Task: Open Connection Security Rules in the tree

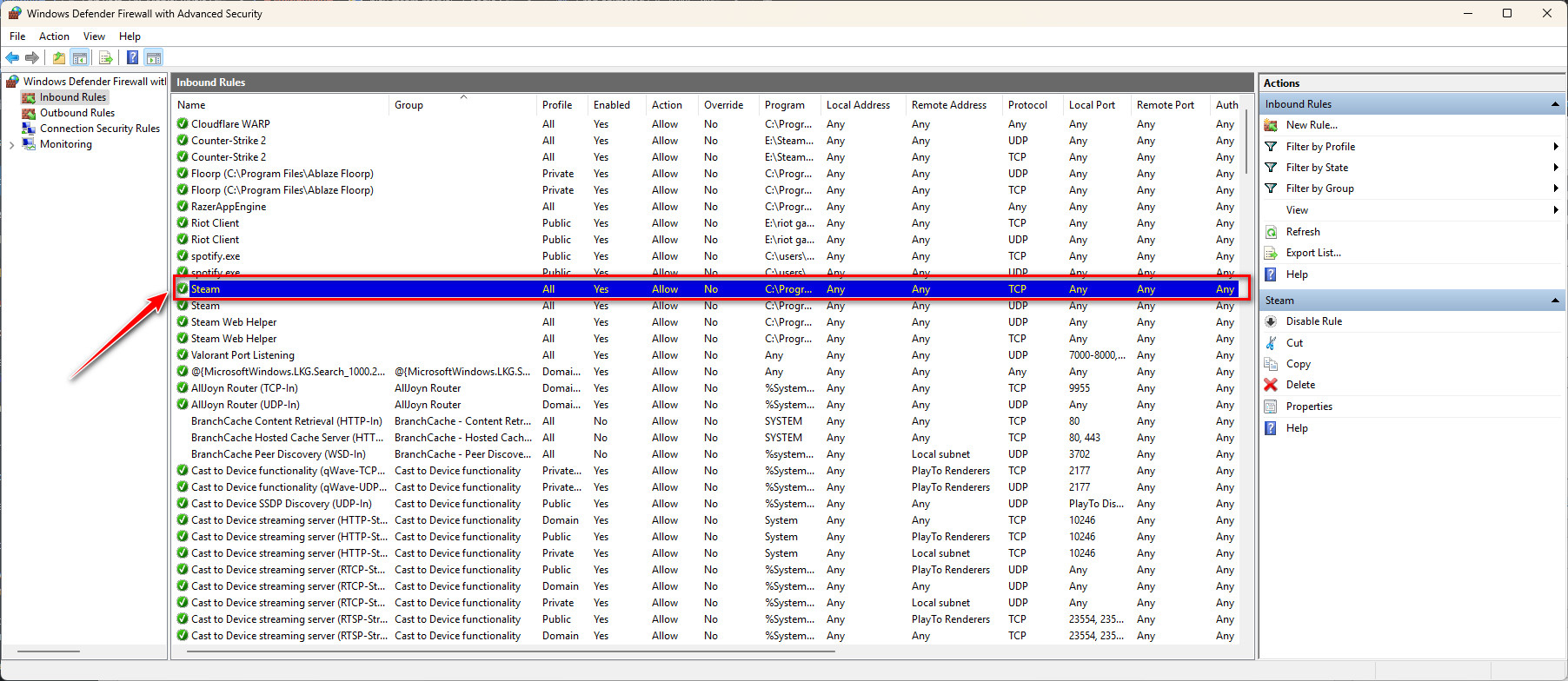Action: [x=100, y=129]
